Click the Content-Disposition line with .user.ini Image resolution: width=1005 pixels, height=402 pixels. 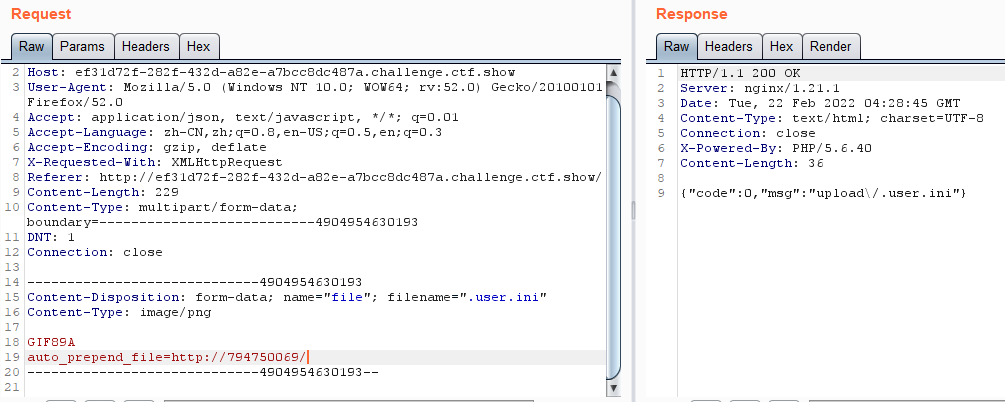pyautogui.click(x=287, y=297)
